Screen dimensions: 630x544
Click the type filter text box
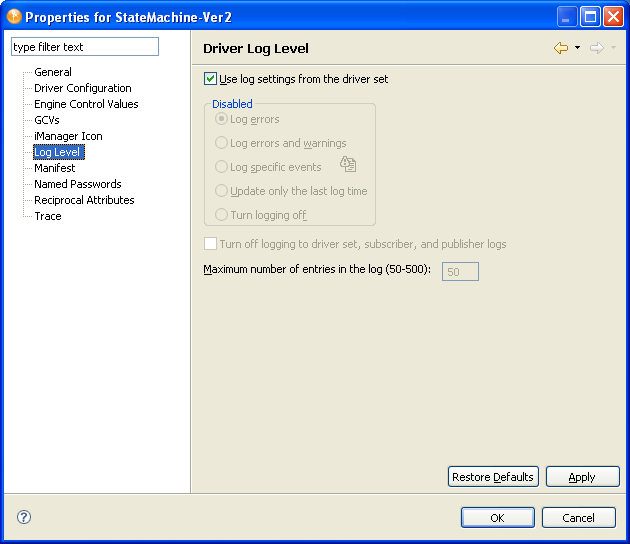[x=85, y=47]
